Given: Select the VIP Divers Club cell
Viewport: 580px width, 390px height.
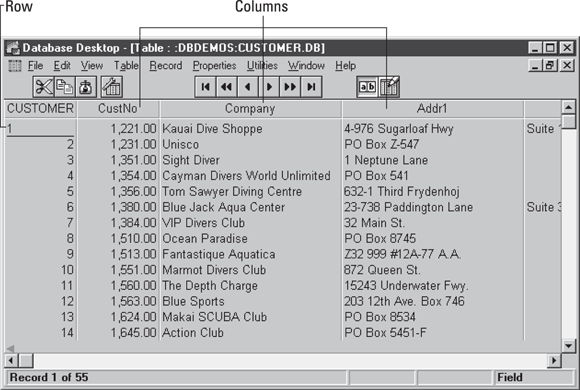Looking at the screenshot, I should (x=250, y=223).
